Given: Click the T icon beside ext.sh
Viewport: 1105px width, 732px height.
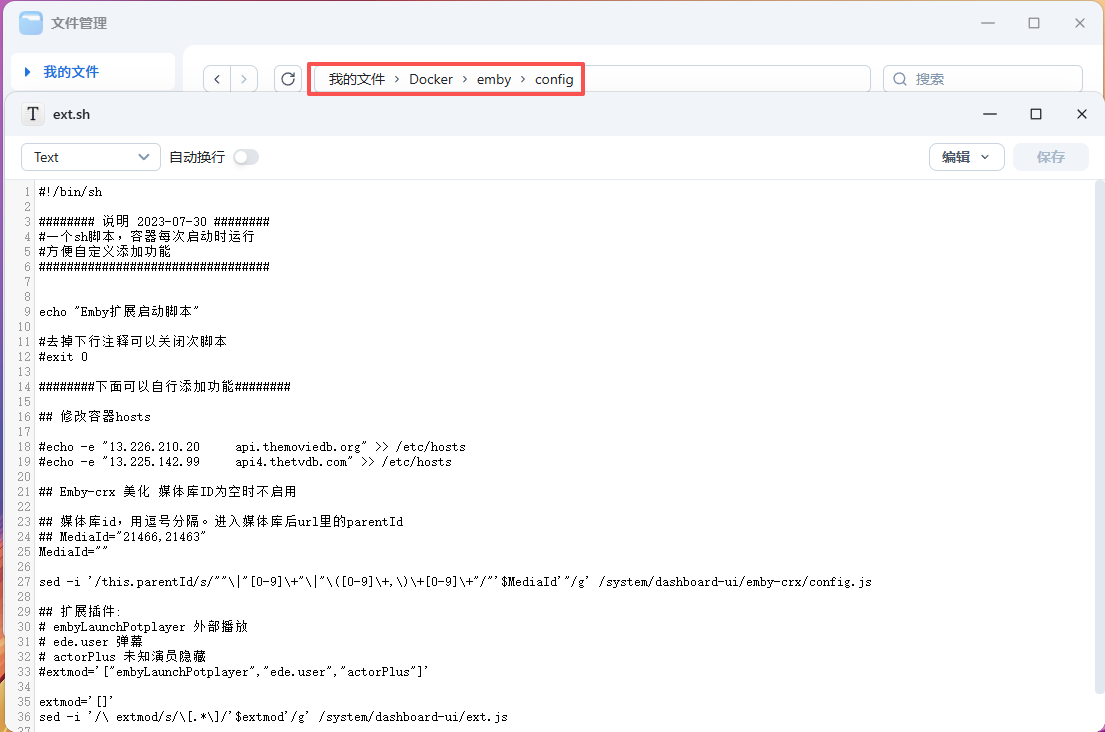Looking at the screenshot, I should pyautogui.click(x=33, y=114).
